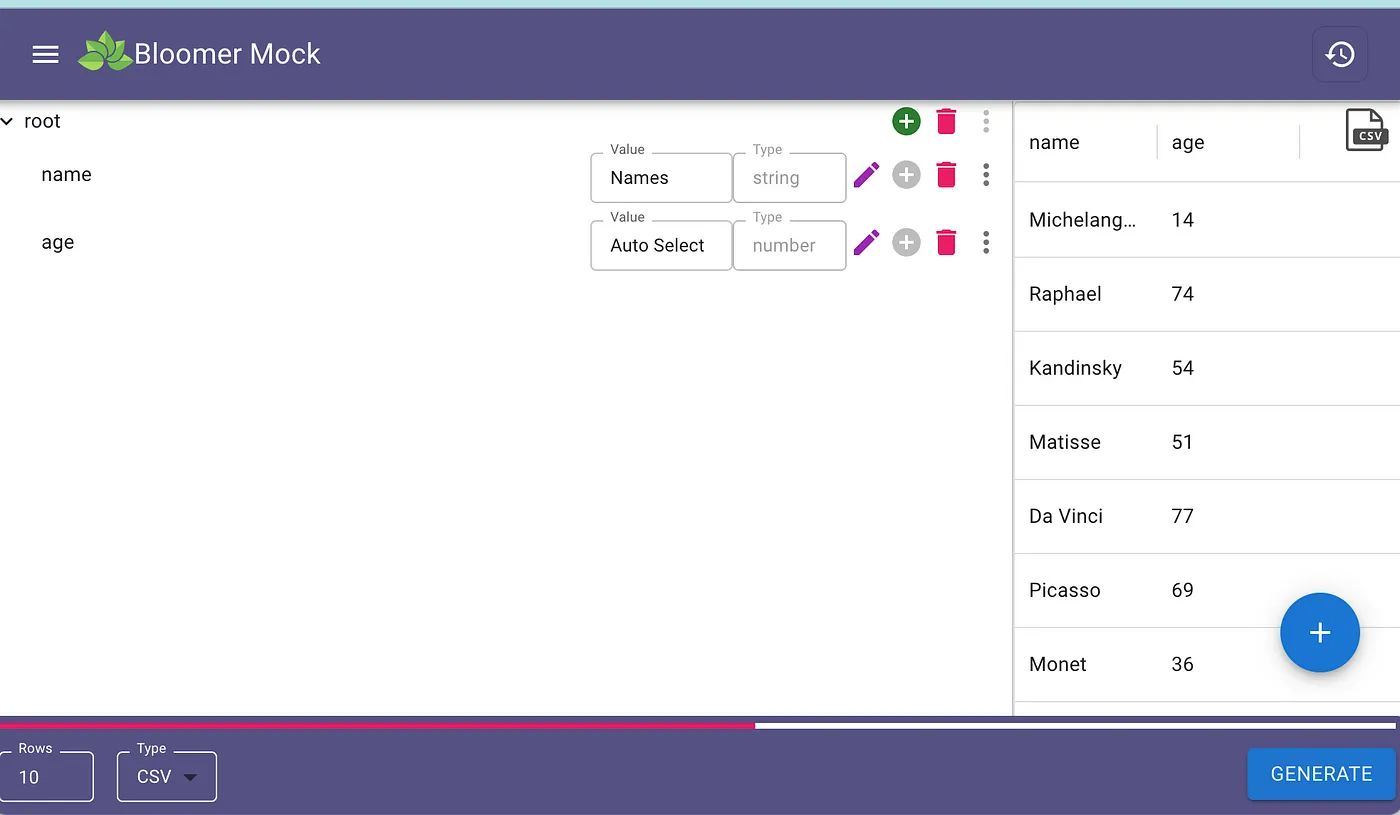Open the output Type CSV dropdown

pyautogui.click(x=167, y=777)
